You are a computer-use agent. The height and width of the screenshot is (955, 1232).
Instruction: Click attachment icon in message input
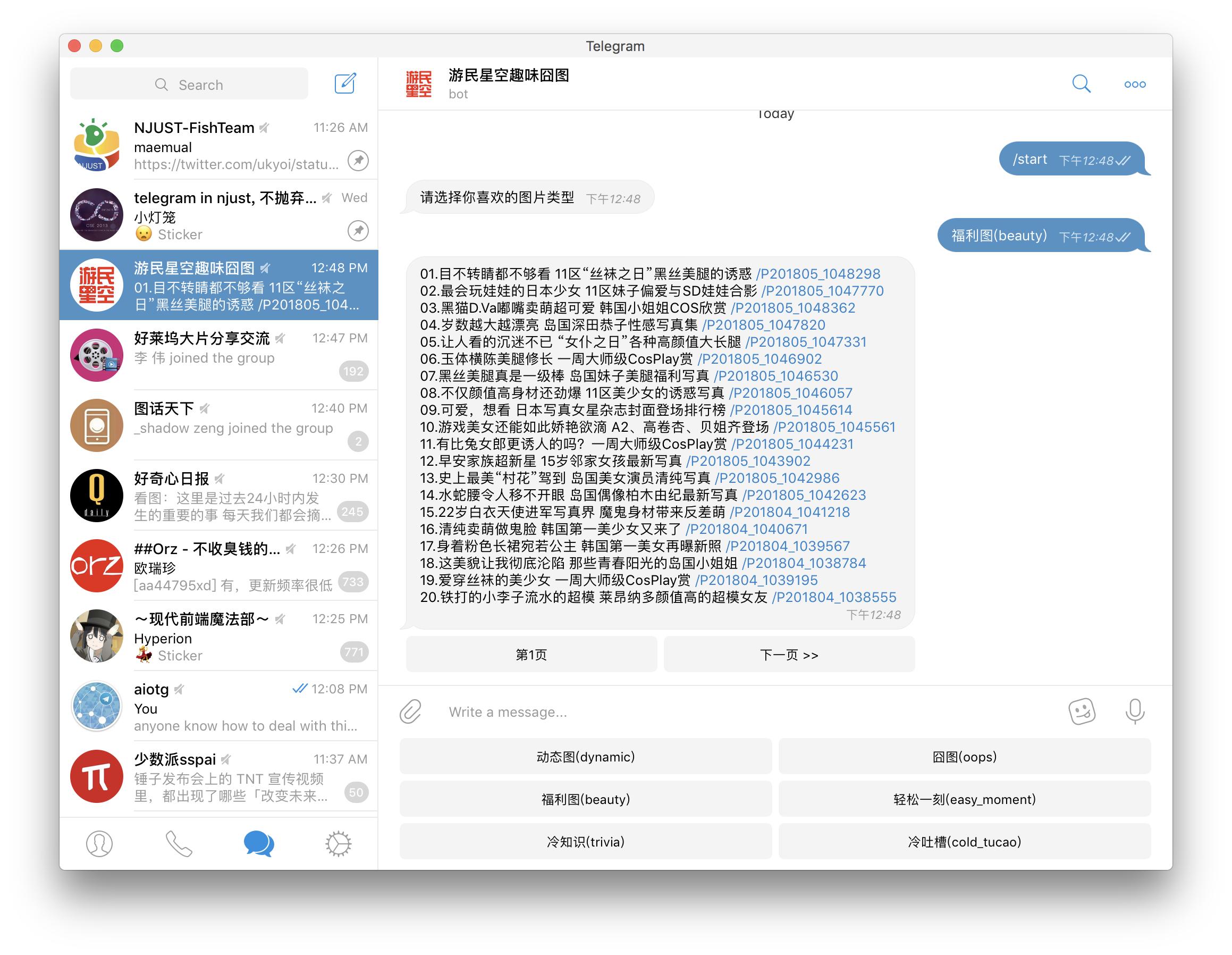point(411,713)
